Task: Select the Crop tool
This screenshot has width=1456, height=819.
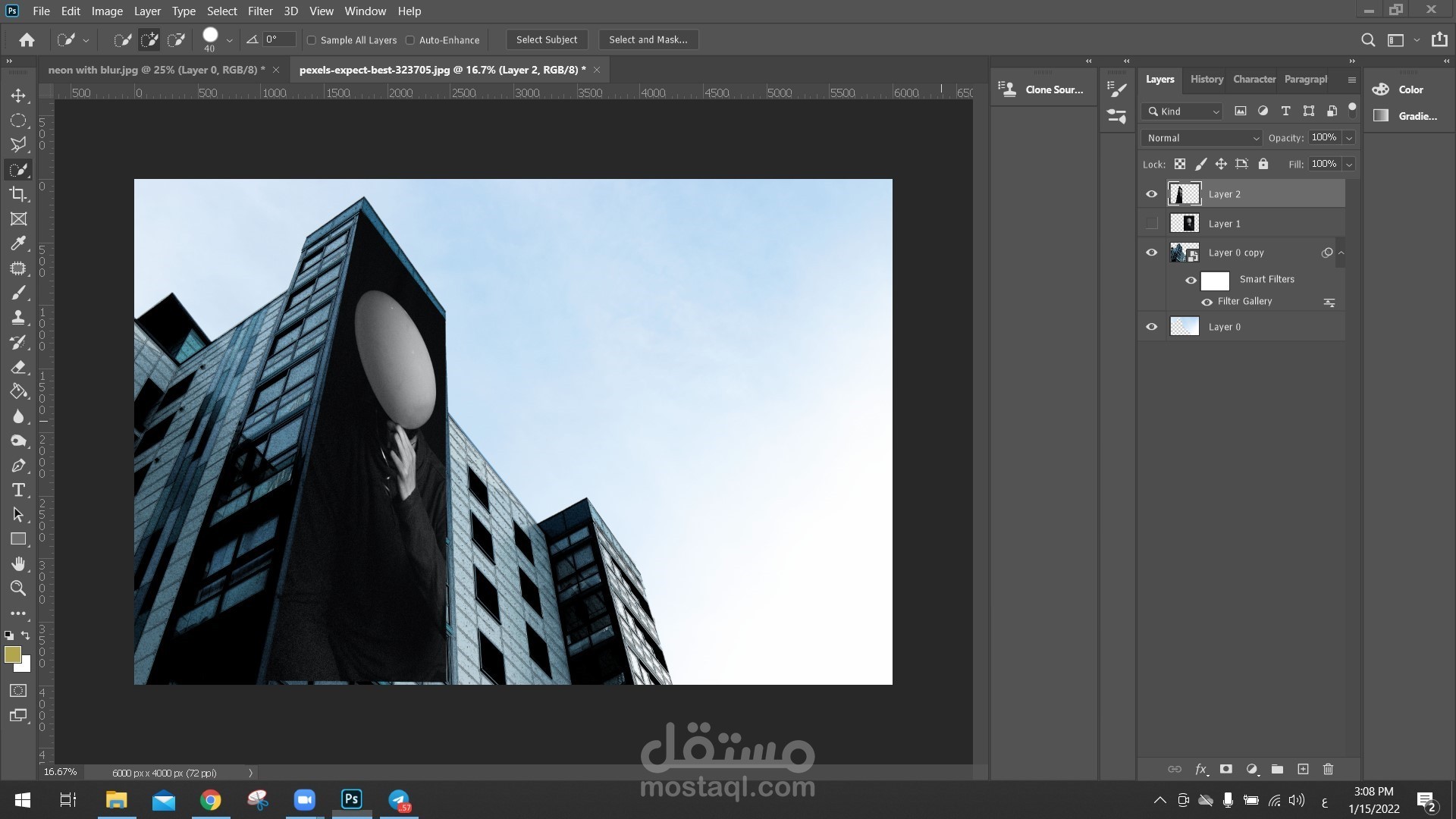Action: coord(18,194)
